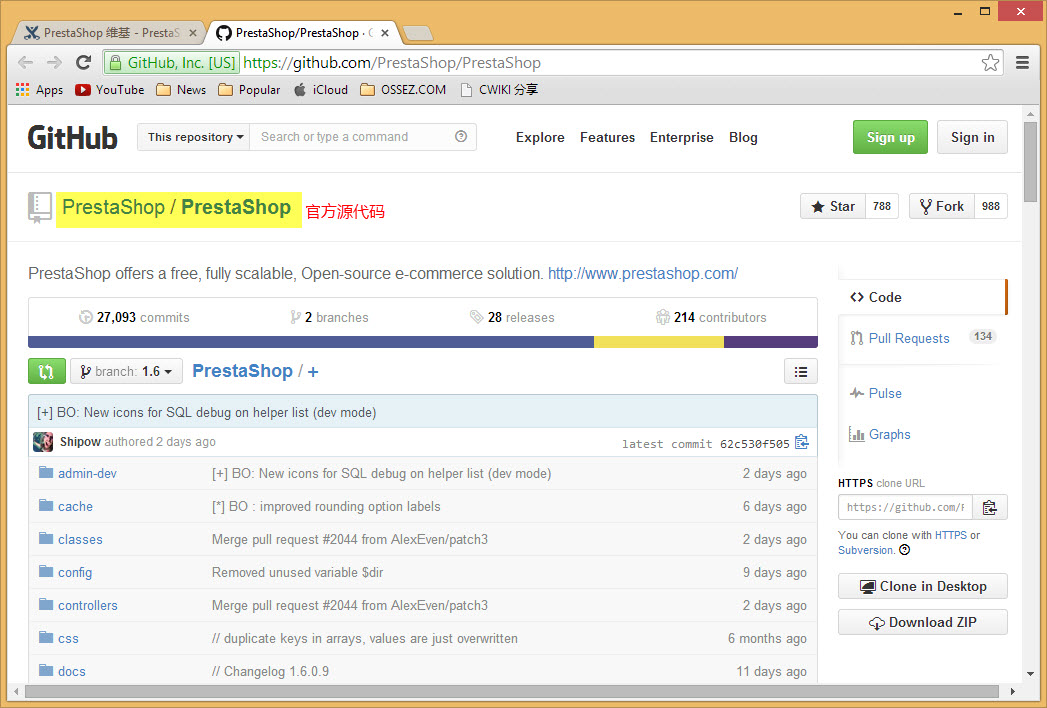Select the PrestaShop/PrestaShop browser tab
1047x708 pixels.
pyautogui.click(x=302, y=33)
